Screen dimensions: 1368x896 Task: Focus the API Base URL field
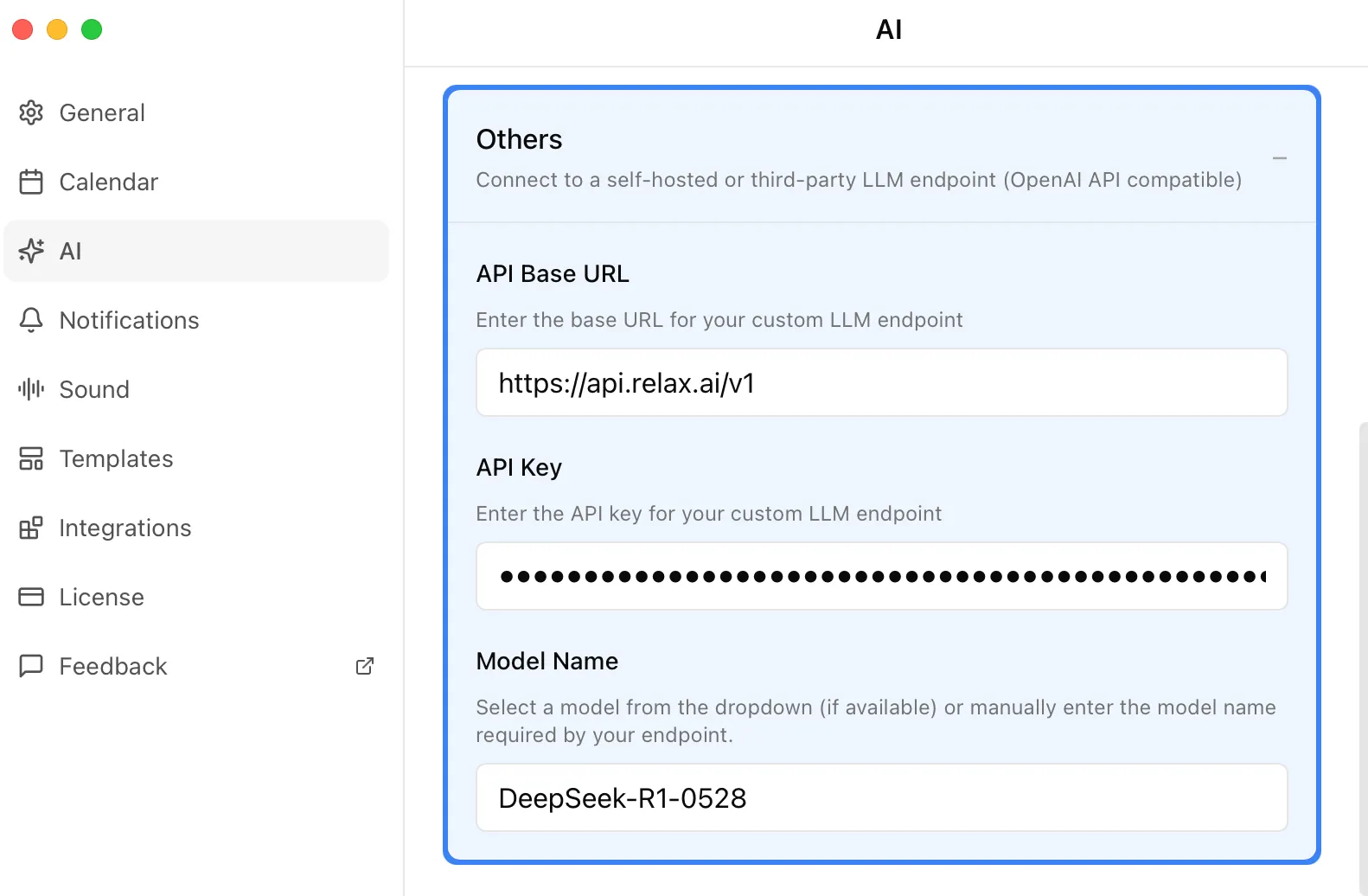tap(881, 383)
